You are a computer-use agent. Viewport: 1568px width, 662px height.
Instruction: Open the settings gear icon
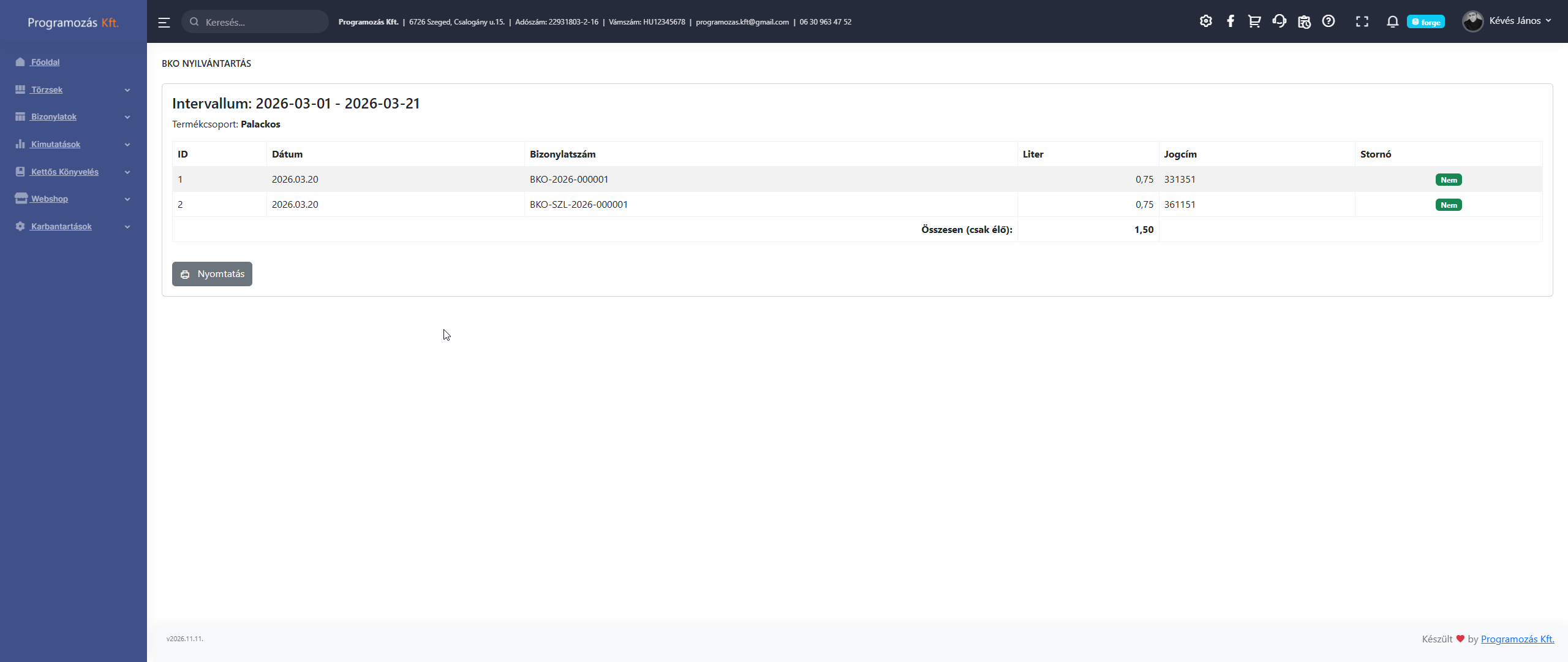pos(1205,21)
